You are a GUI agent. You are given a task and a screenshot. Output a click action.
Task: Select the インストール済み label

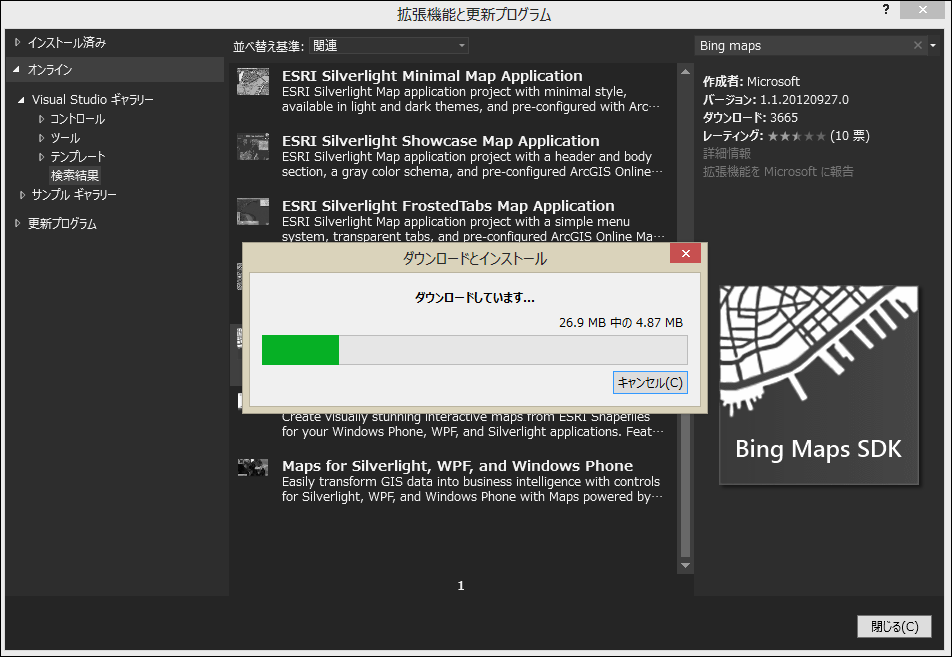tap(67, 43)
